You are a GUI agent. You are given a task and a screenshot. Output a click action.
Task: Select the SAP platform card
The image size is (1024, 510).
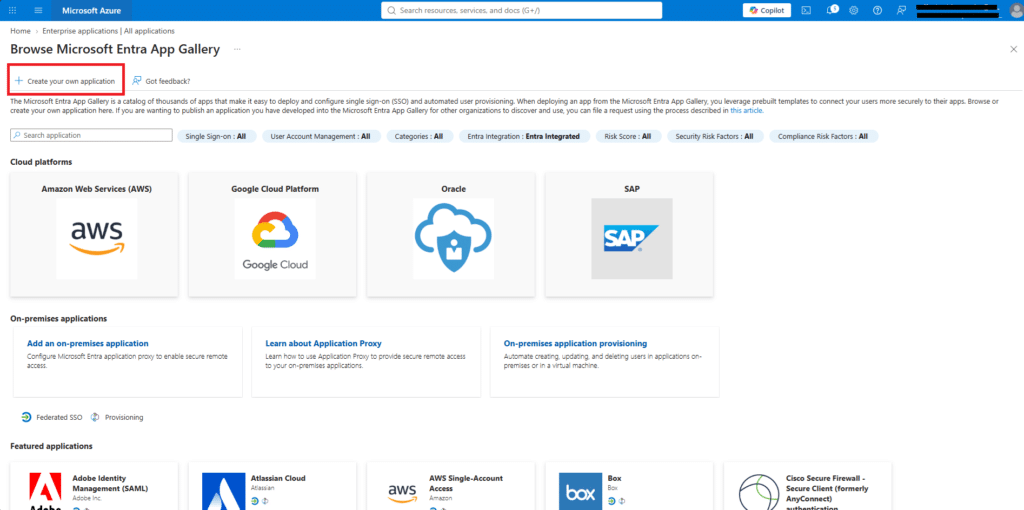coord(629,234)
